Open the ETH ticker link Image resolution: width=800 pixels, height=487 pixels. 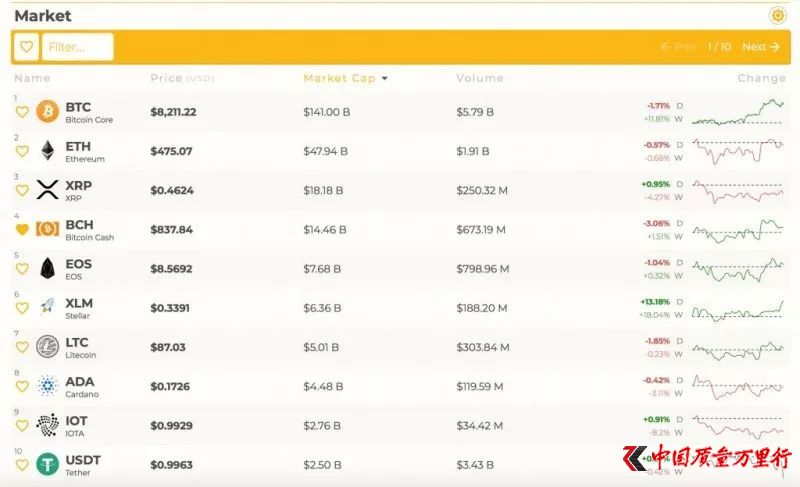tap(78, 146)
